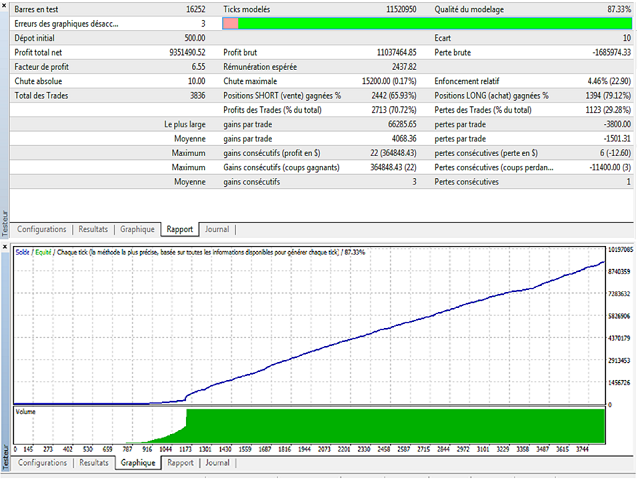Screen dimensions: 640x480
Task: Select modelling quality value 87.33%
Action: pos(619,9)
